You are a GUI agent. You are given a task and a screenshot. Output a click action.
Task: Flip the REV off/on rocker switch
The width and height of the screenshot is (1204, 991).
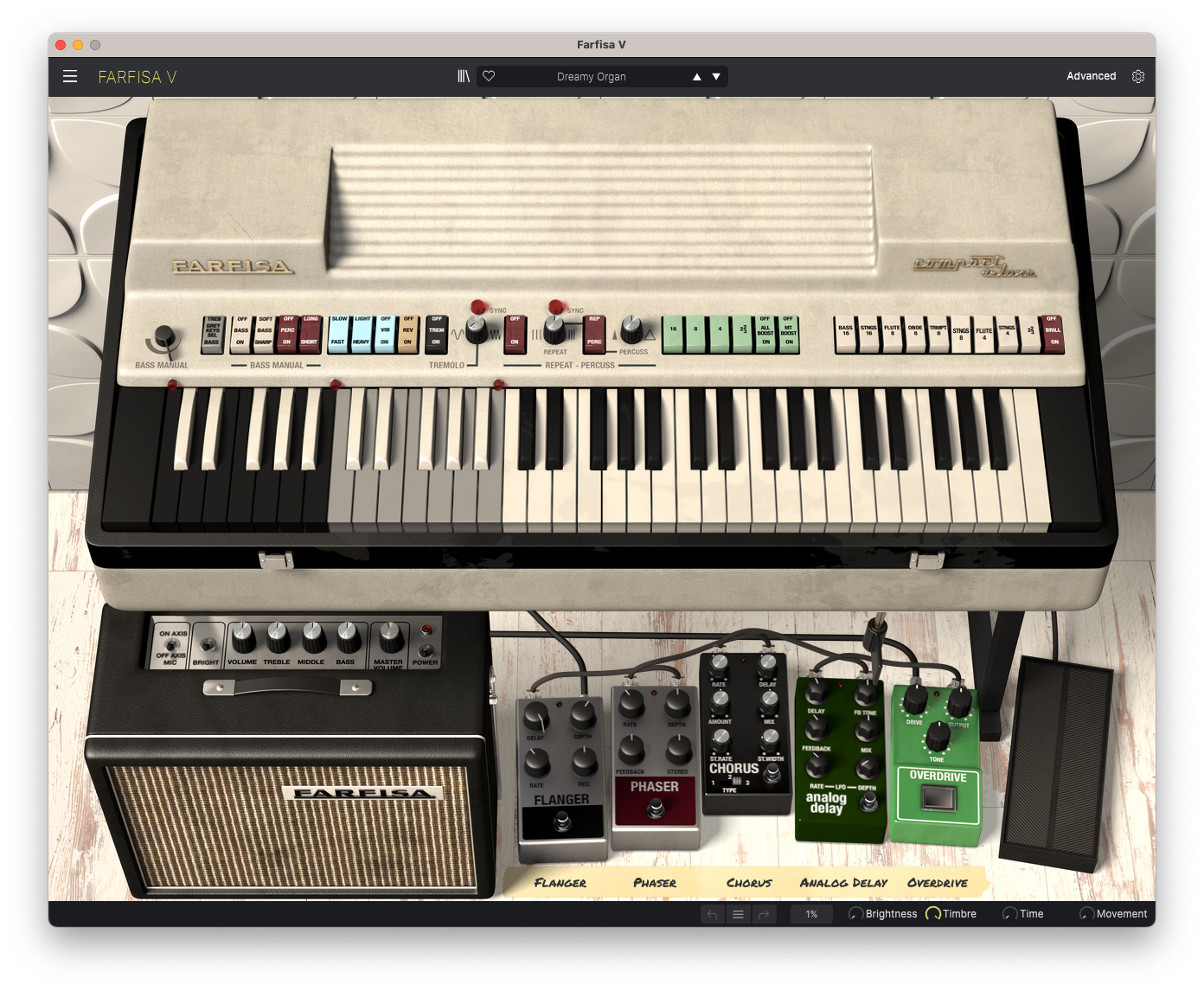coord(408,334)
